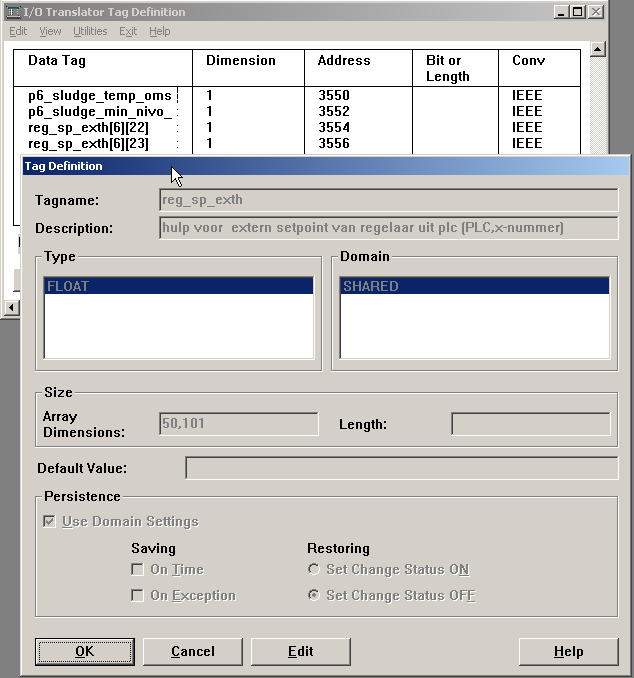Screen dimensions: 634x678
Task: Enable the On Exception saving checkbox
Action: [x=138, y=596]
